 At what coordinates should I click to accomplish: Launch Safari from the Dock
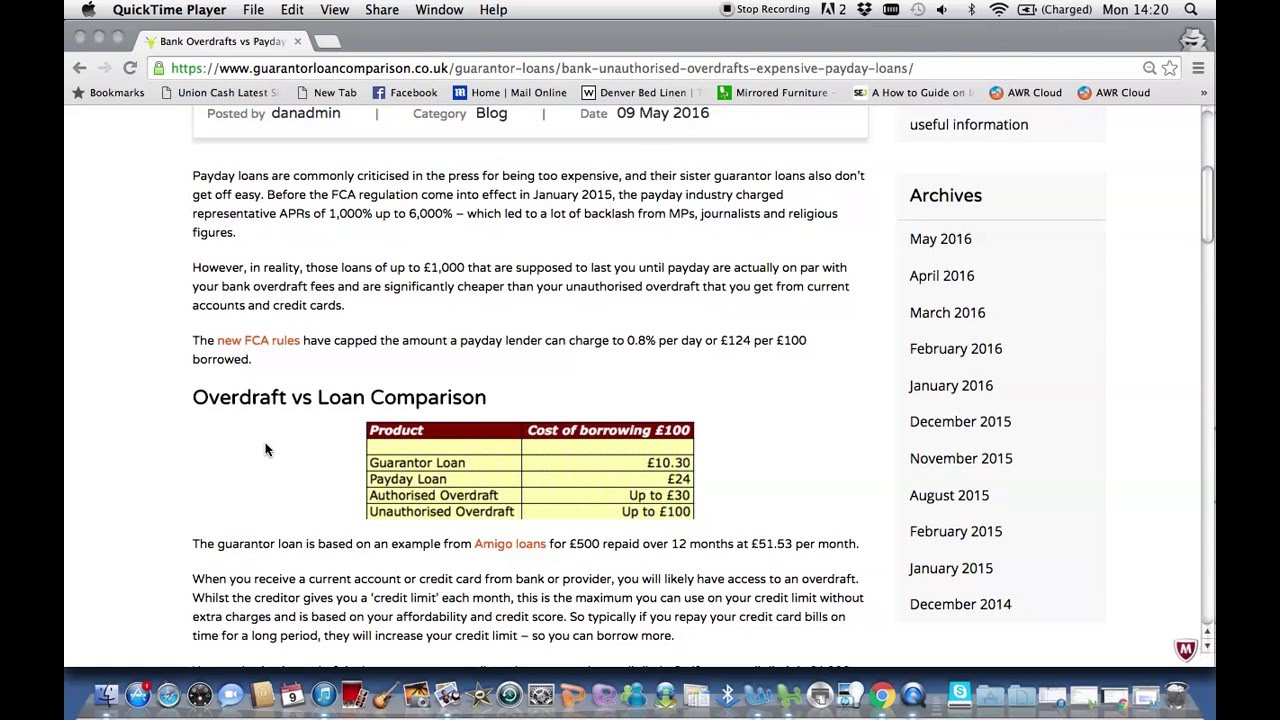coord(168,695)
